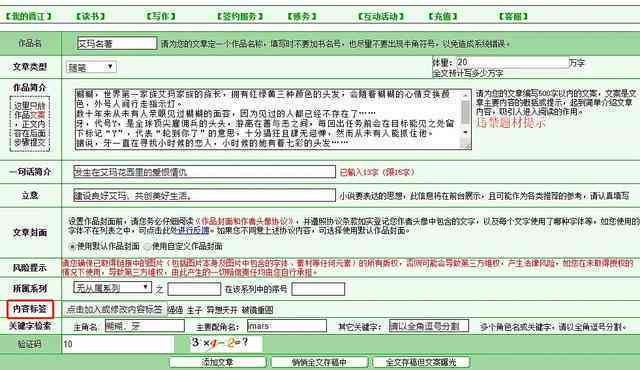Click the 立意 input field

pyautogui.click(x=204, y=195)
